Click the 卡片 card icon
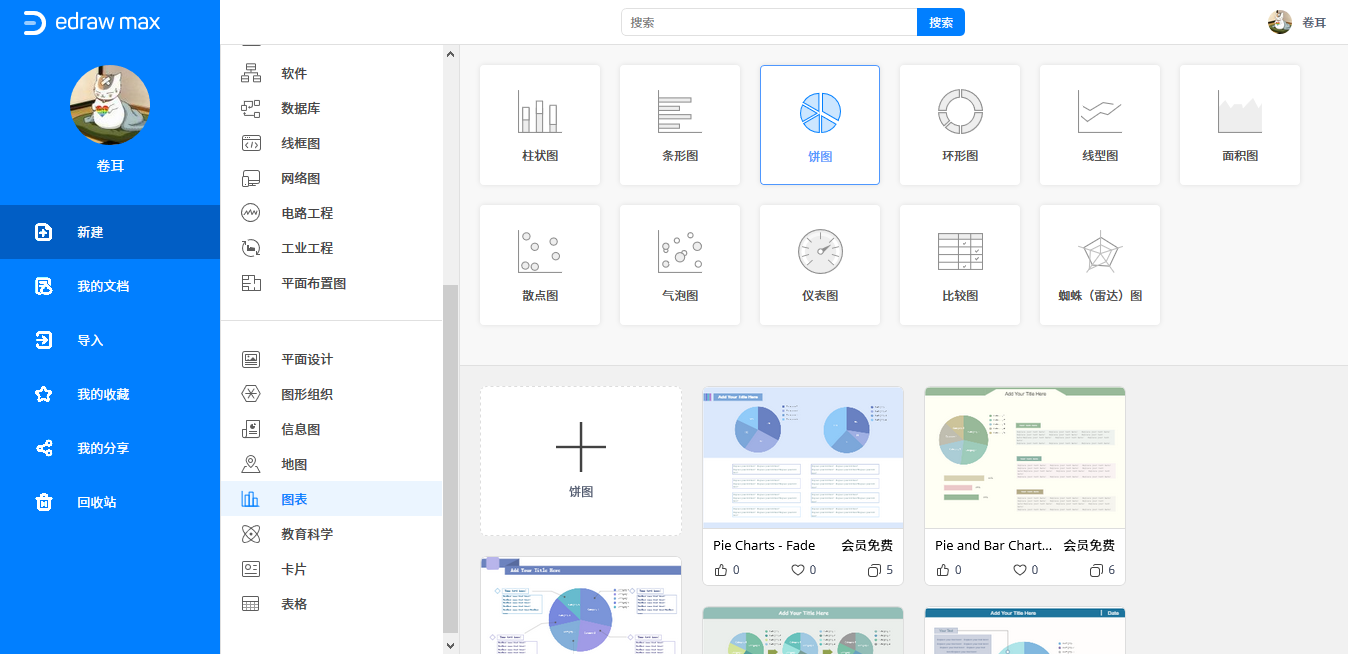This screenshot has height=654, width=1348. pos(251,569)
